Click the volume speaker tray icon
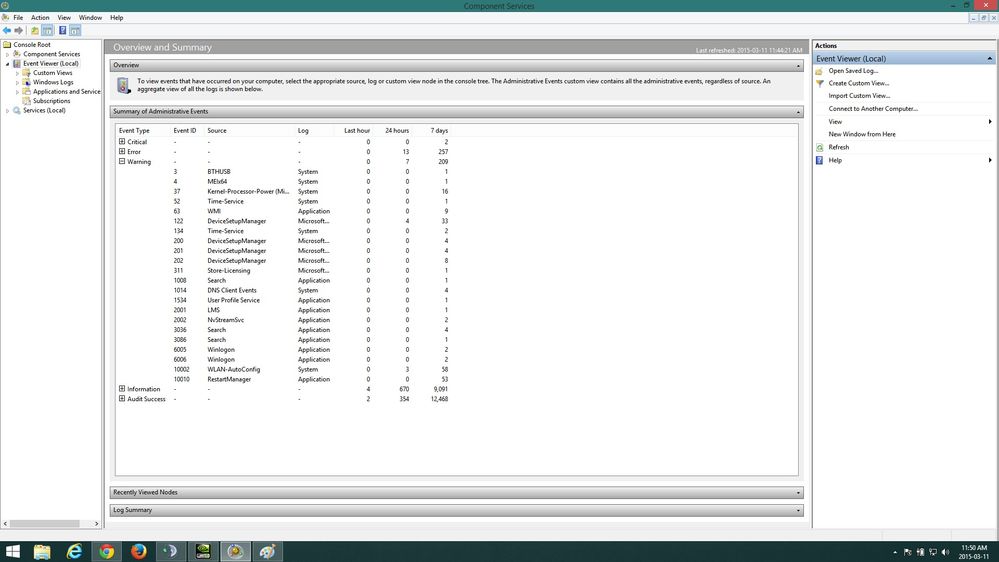This screenshot has height=562, width=999. click(x=945, y=552)
